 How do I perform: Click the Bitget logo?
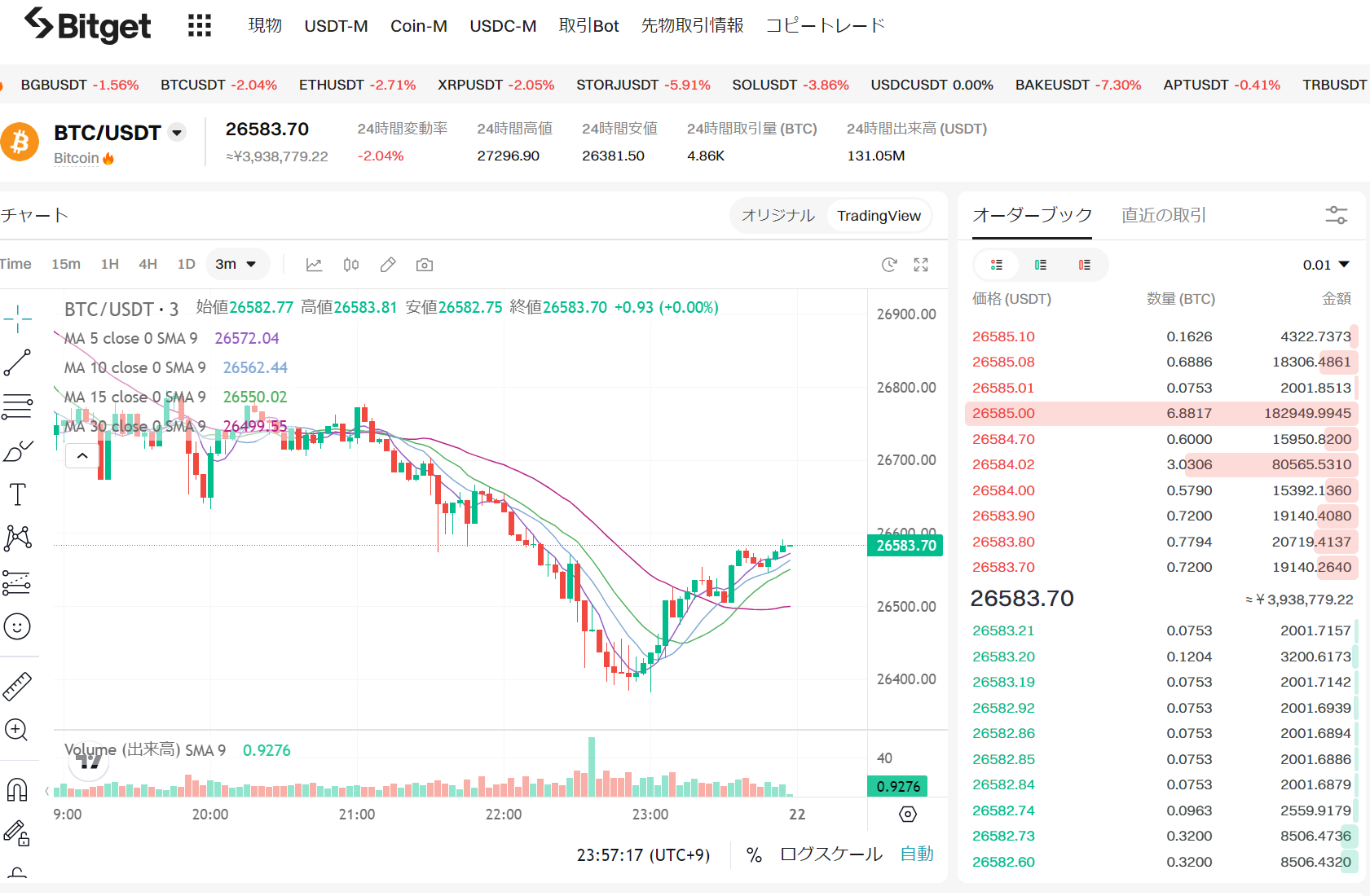(87, 25)
